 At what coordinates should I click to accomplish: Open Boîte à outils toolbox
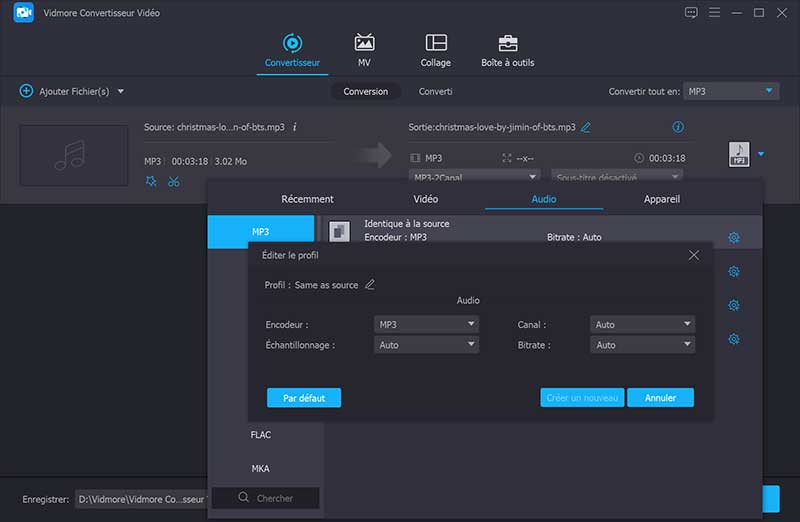pos(508,50)
